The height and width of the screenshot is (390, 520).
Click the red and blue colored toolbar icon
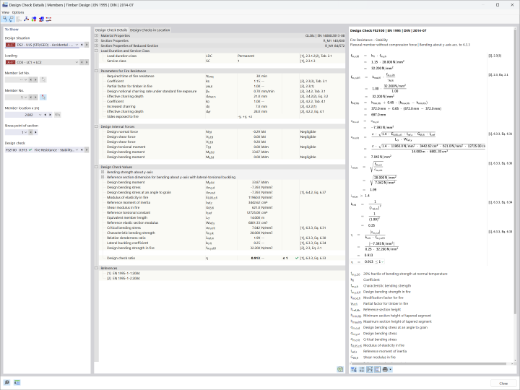(x=41, y=19)
